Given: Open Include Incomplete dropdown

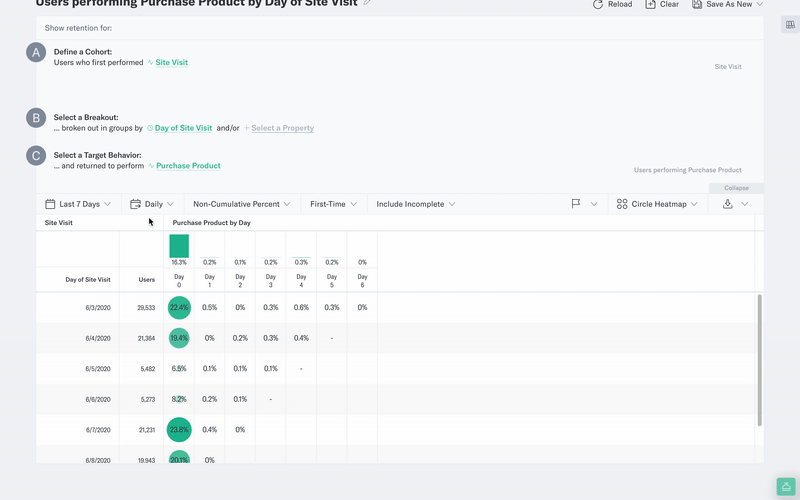Looking at the screenshot, I should click(416, 204).
